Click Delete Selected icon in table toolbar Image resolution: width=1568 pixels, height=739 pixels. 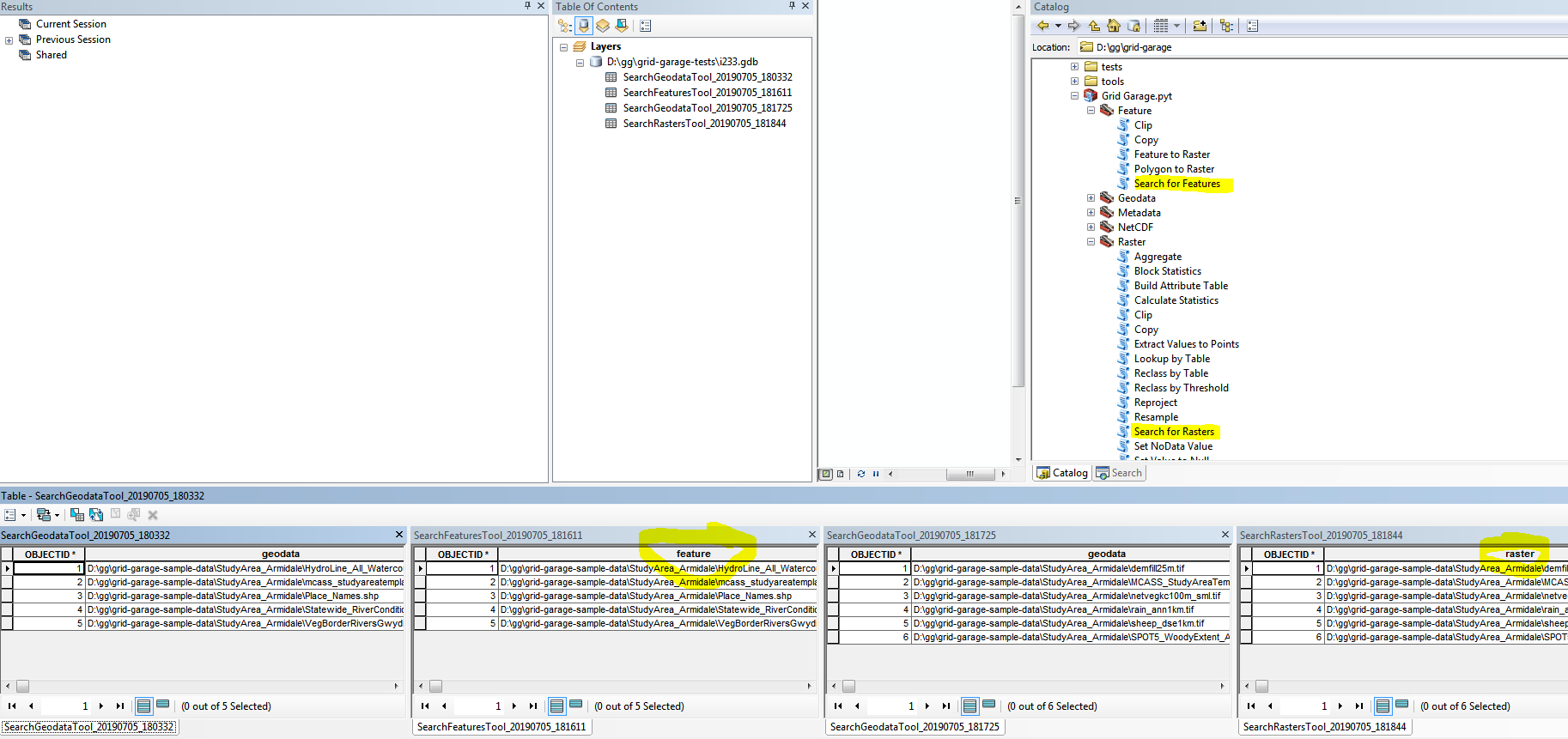(x=153, y=515)
